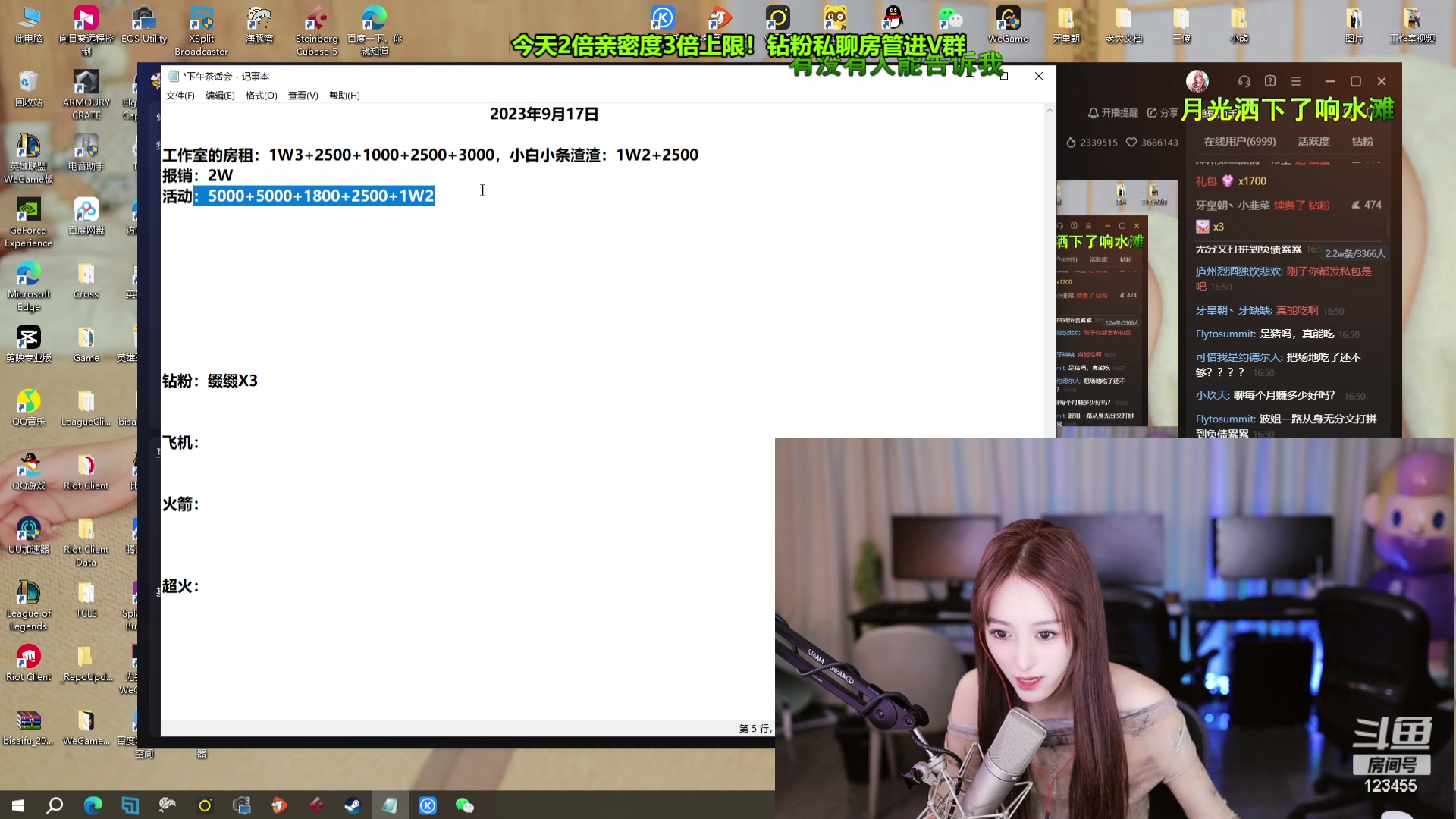Click the help question-mark icon in the Douyu panel
Viewport: 1456px width, 819px height.
click(x=1270, y=81)
